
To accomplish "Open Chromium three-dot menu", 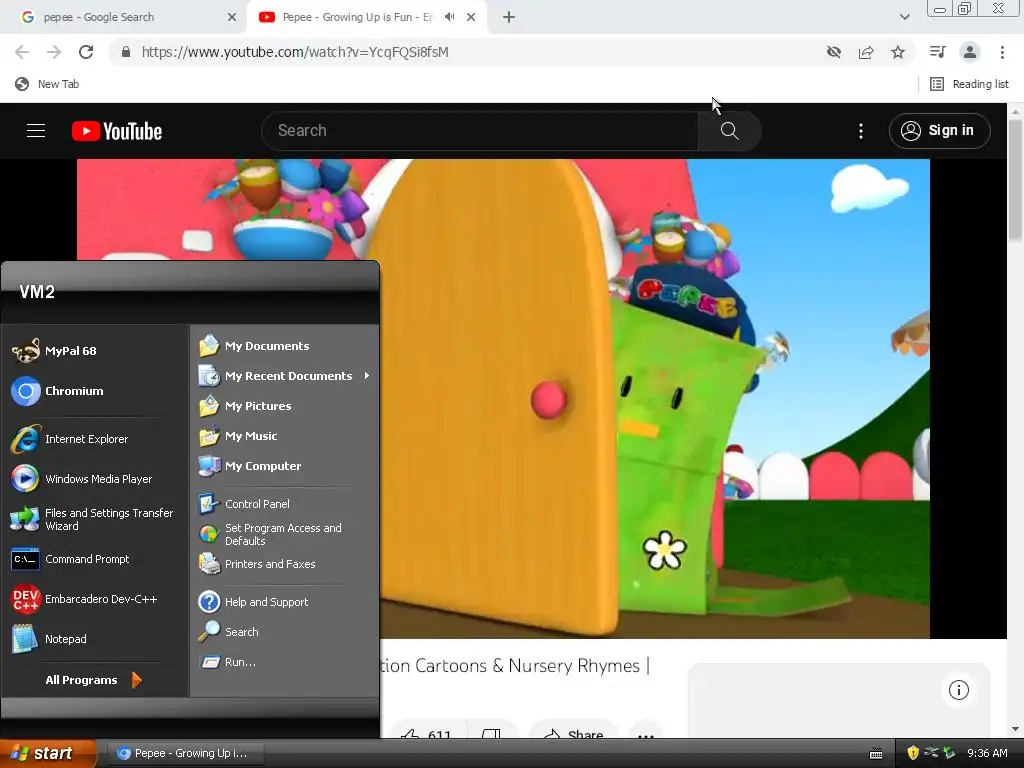I will click(x=1002, y=52).
